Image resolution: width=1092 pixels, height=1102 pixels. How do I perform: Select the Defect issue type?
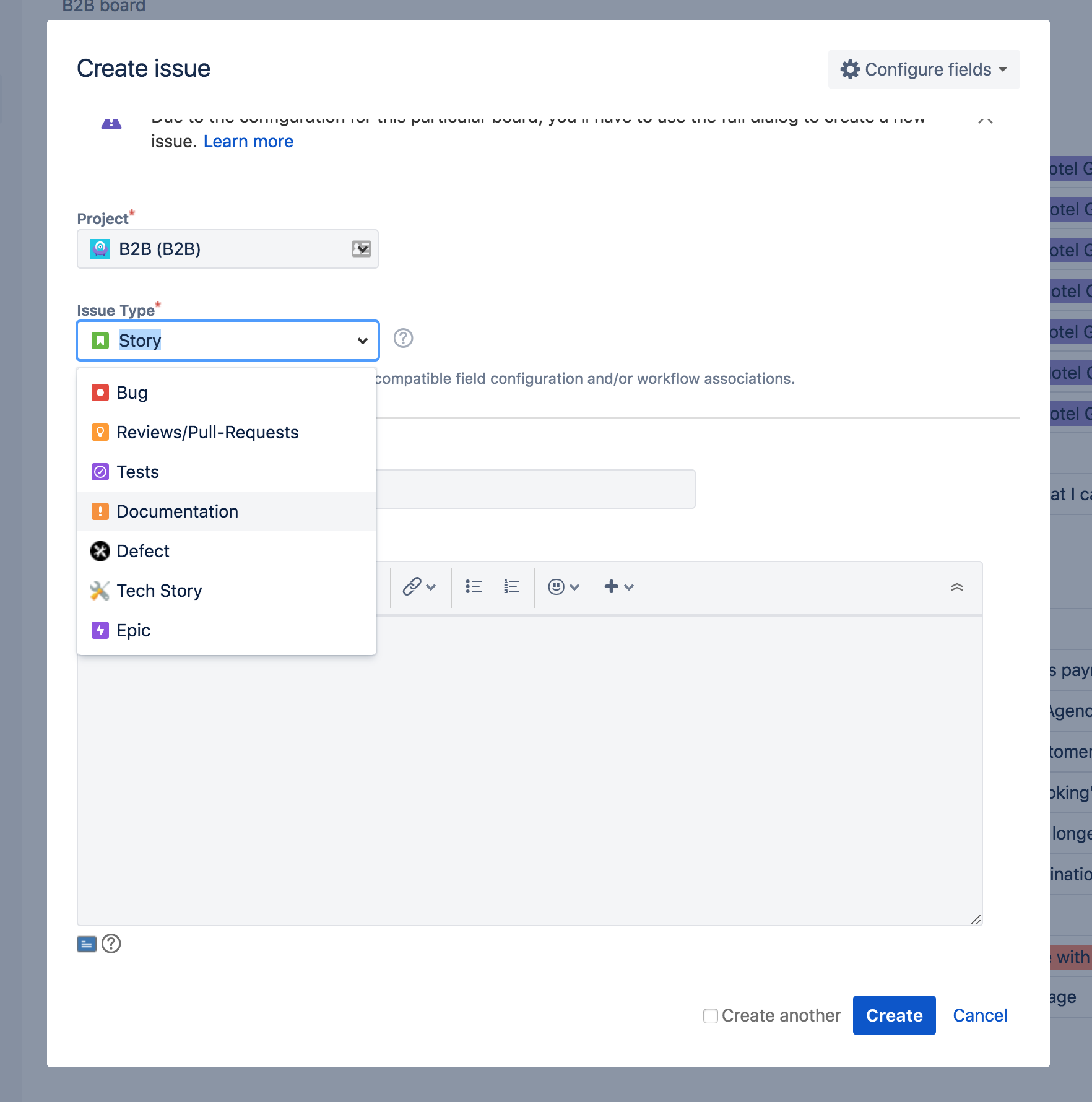(227, 551)
